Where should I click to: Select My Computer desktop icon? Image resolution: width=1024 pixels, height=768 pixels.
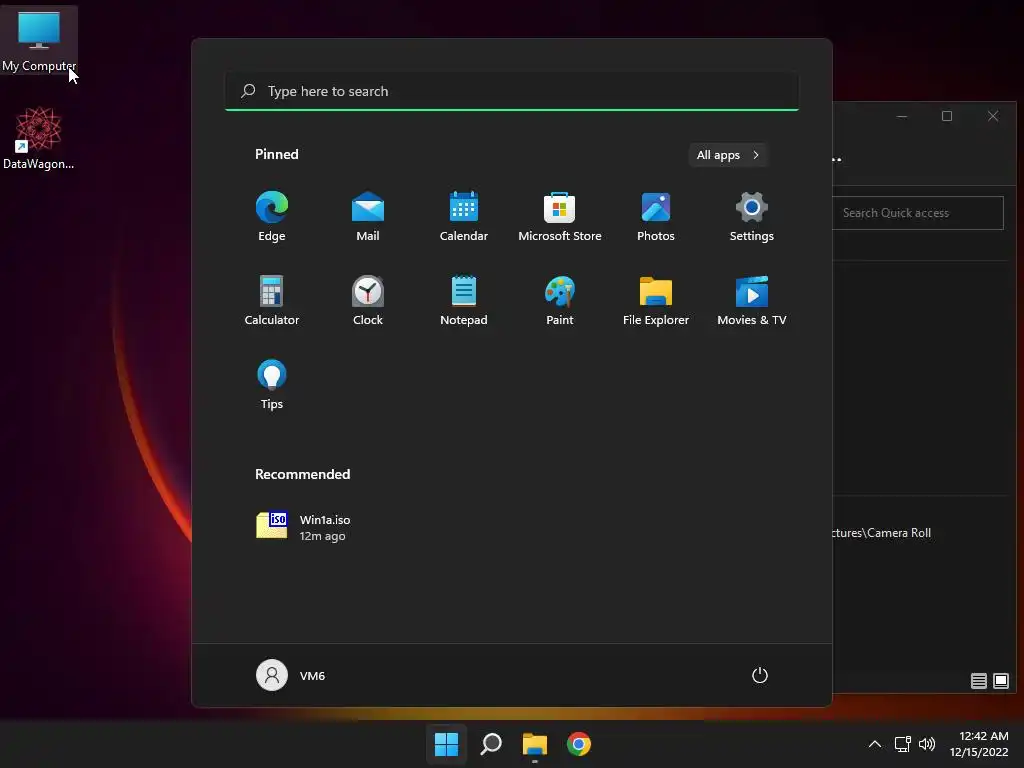point(39,39)
